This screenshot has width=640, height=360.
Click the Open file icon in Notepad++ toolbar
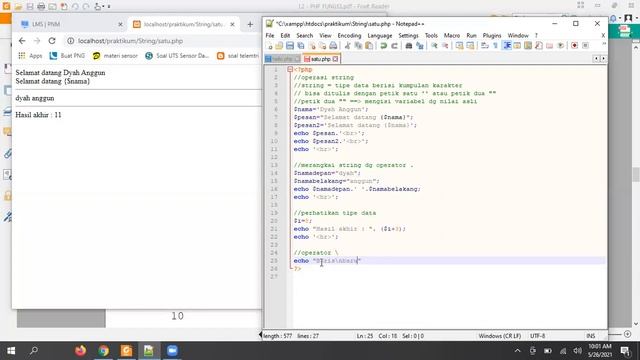[279, 46]
